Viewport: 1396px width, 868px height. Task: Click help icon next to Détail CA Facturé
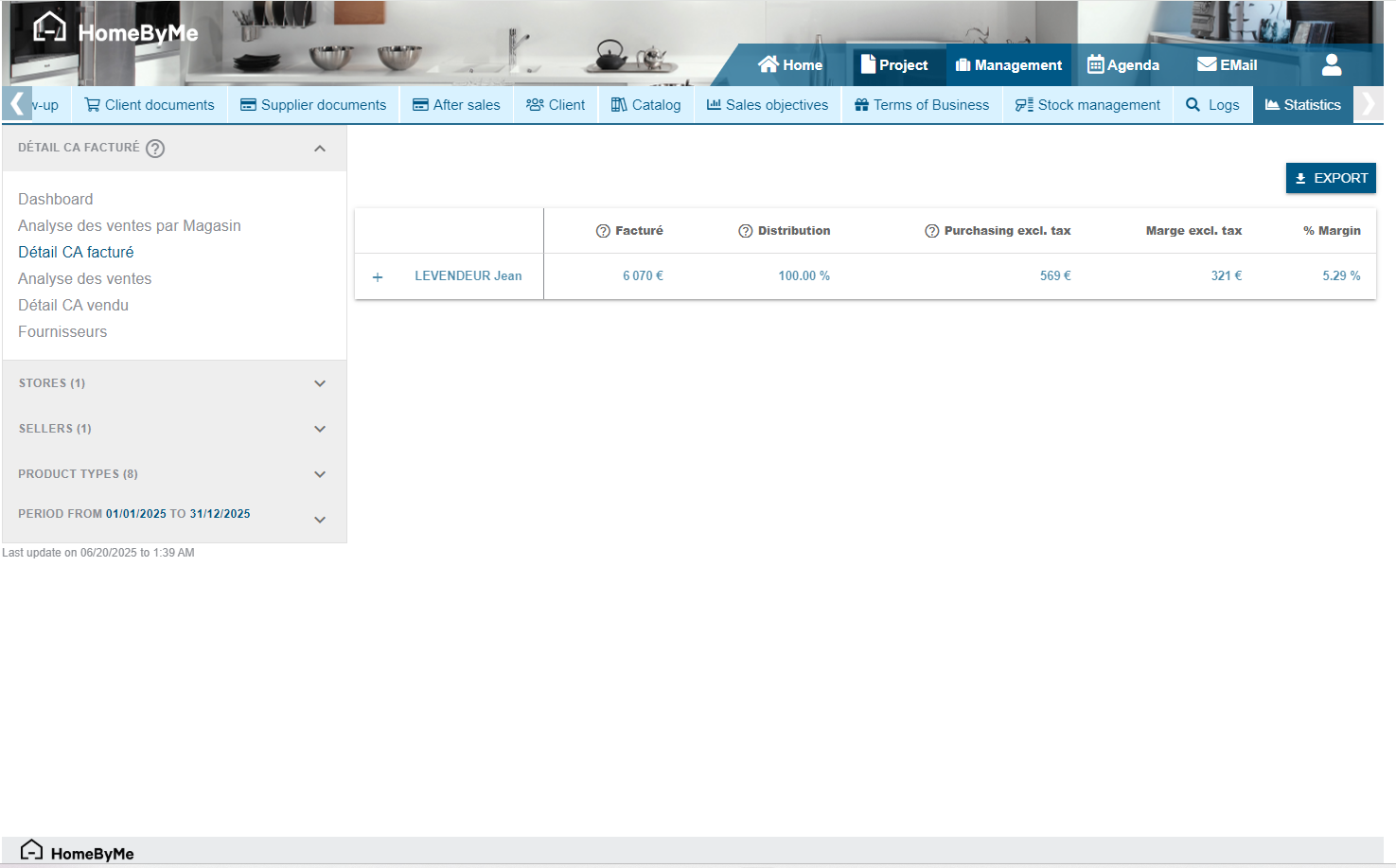155,149
